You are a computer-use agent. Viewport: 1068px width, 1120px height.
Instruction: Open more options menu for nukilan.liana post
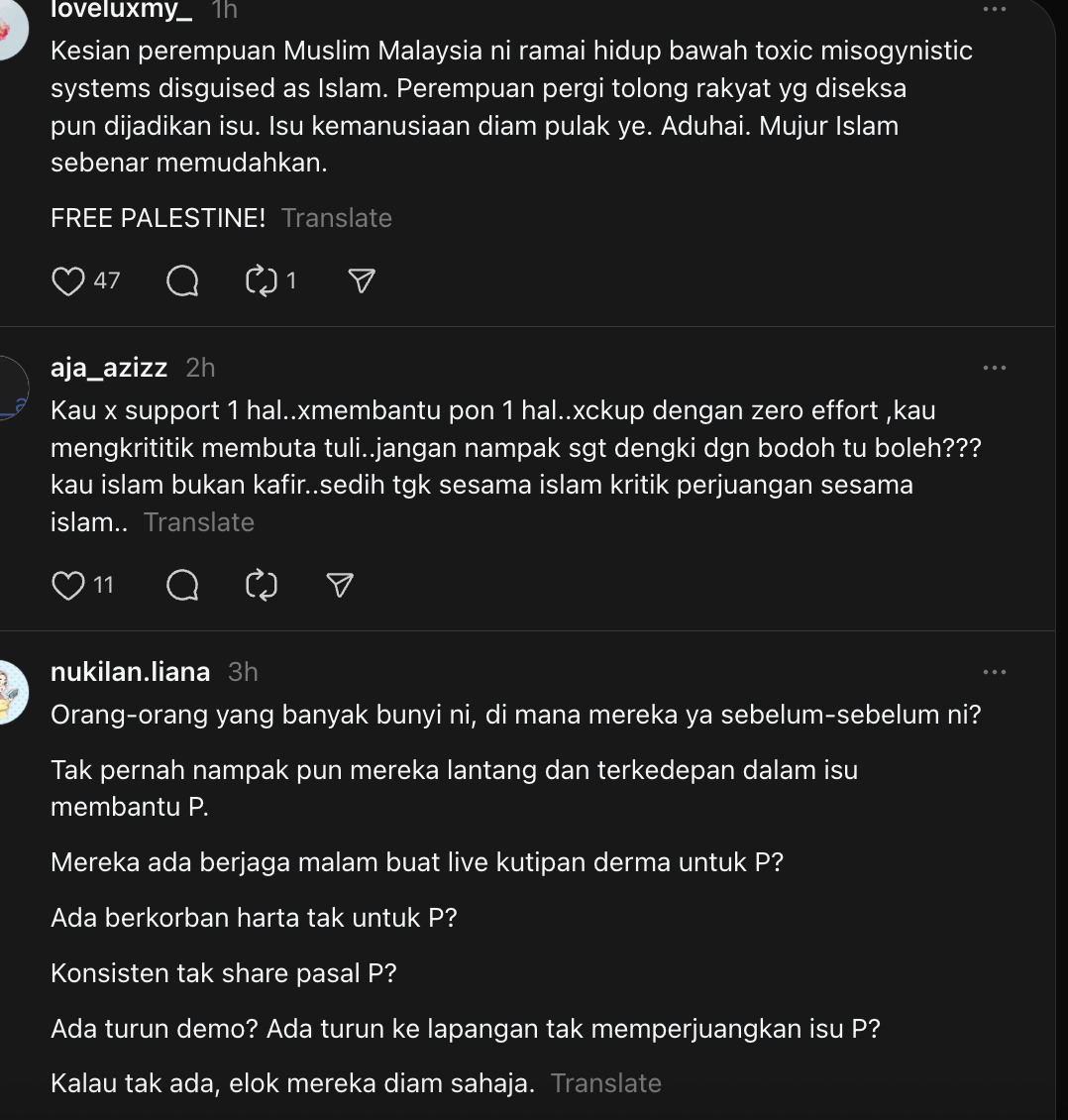click(x=995, y=672)
